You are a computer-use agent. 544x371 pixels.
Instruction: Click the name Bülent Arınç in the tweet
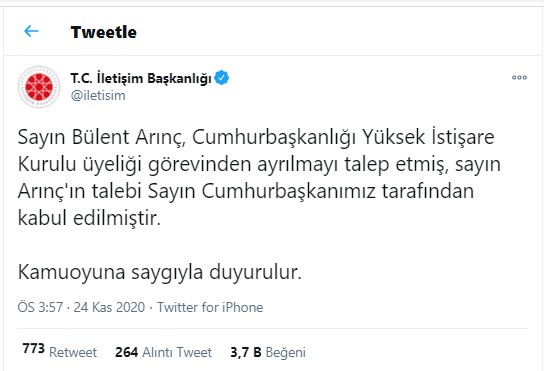[127, 137]
